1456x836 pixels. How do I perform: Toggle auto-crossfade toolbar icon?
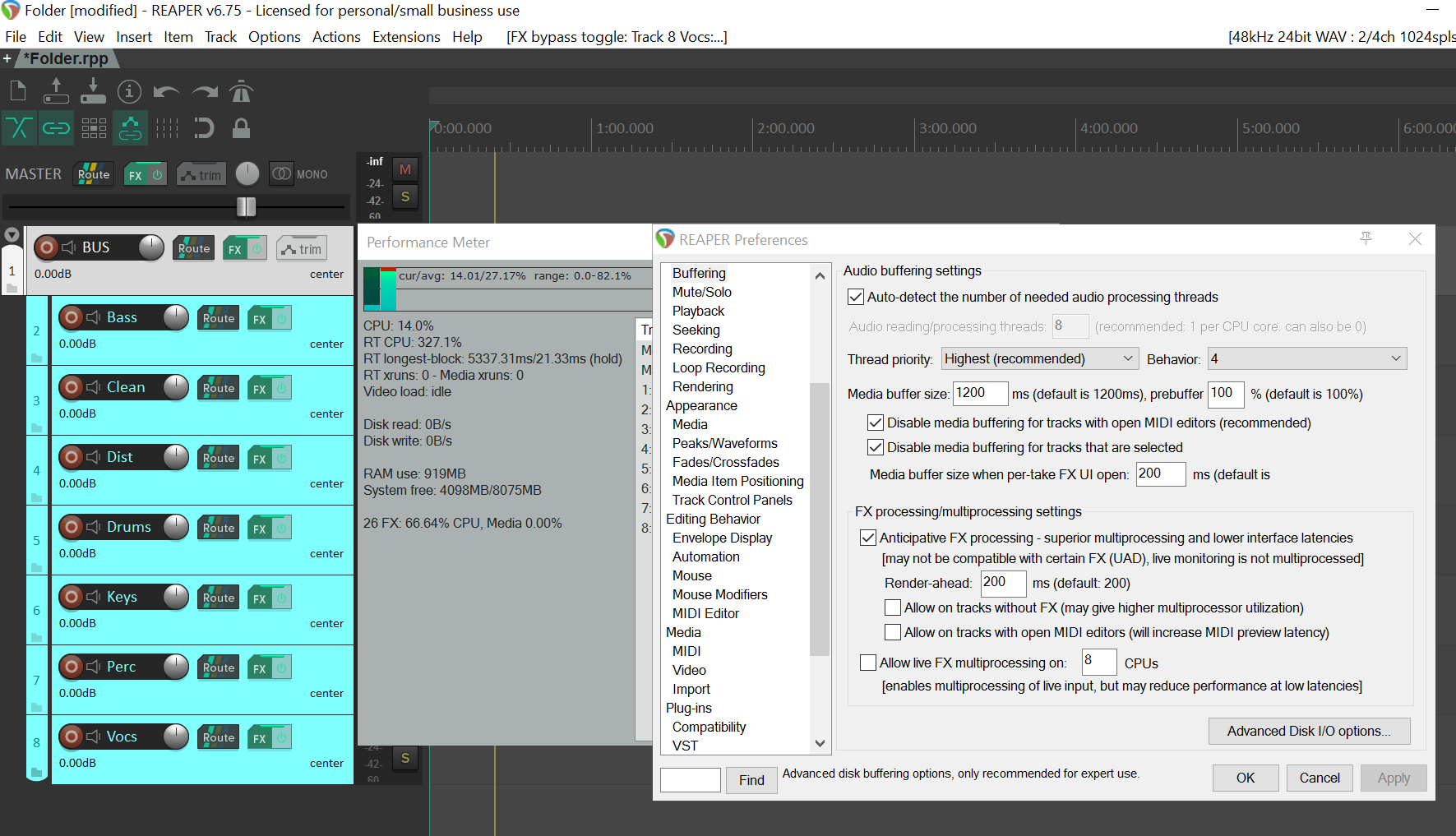pos(19,128)
